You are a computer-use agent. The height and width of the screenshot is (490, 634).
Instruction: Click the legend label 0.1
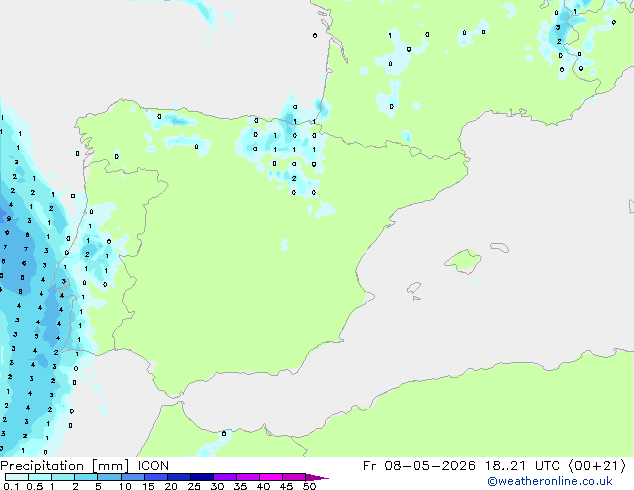11,486
